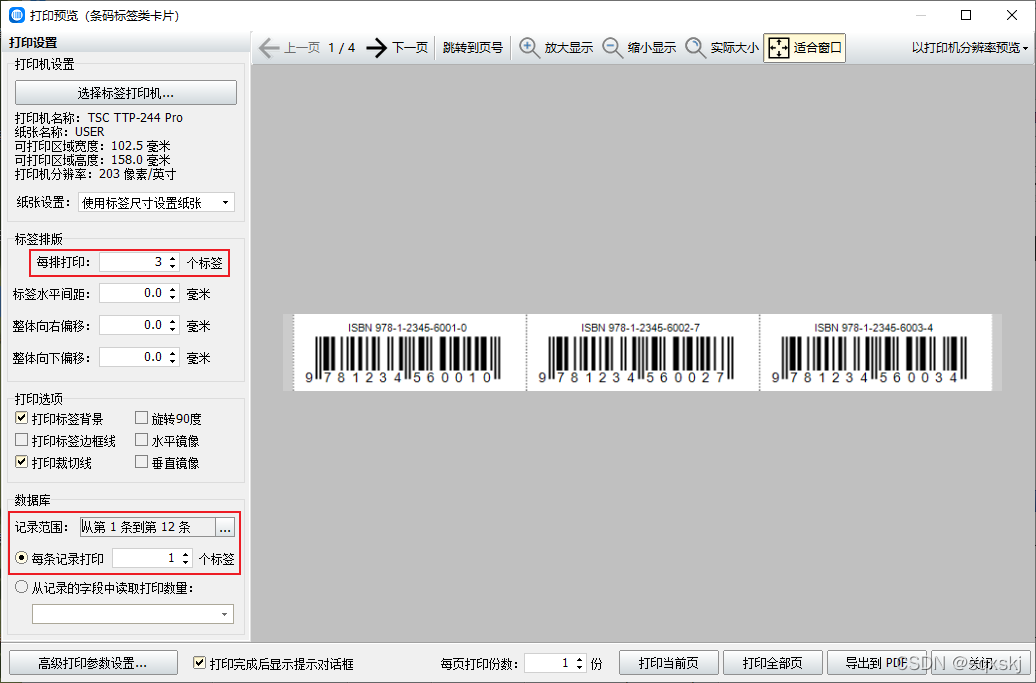Screen dimensions: 1036x683
Task: Select print per record radio button
Action: (x=22, y=558)
